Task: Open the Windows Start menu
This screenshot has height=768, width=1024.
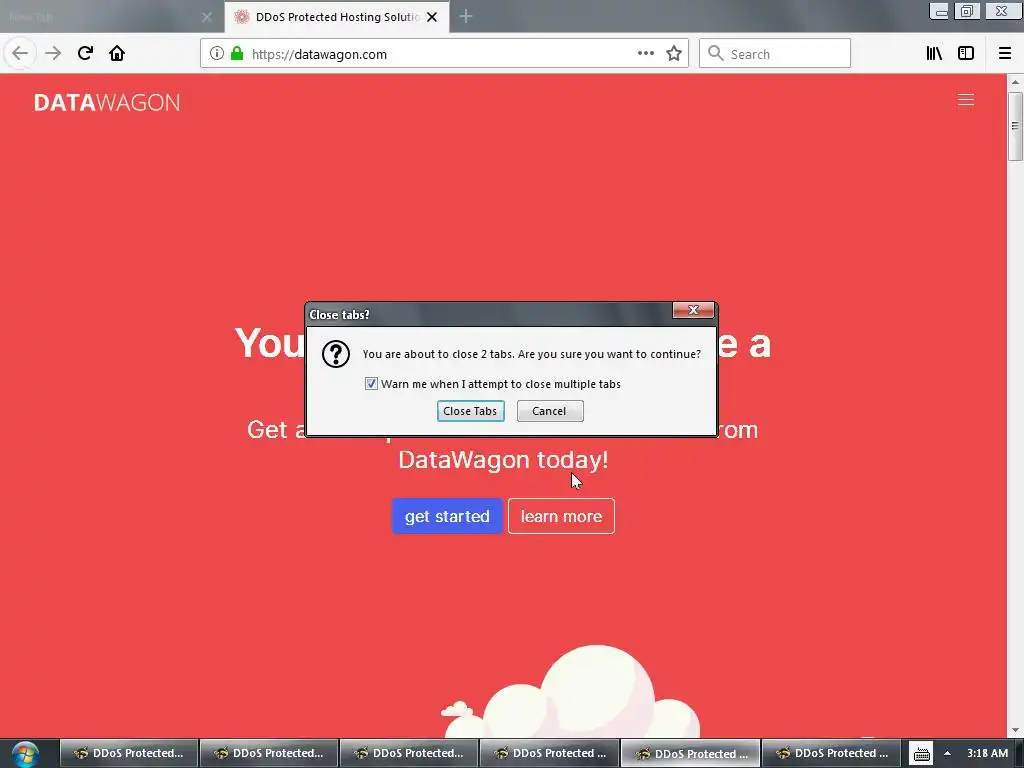Action: [25, 754]
